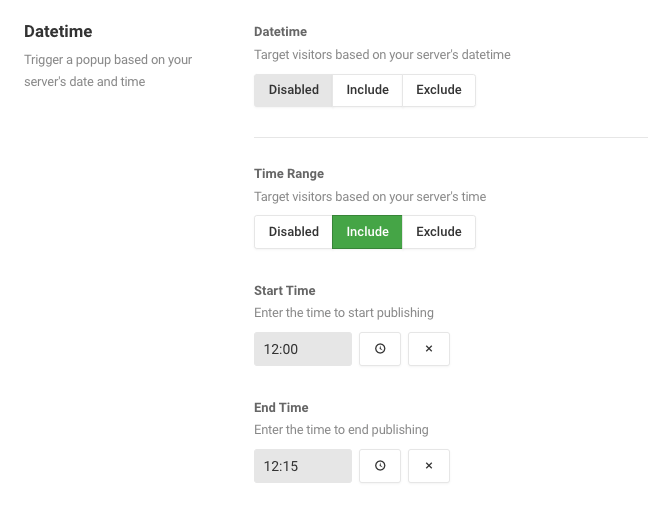Click the 'Enter the time to end publishing' text
Viewport: 648px width, 509px height.
pos(341,430)
